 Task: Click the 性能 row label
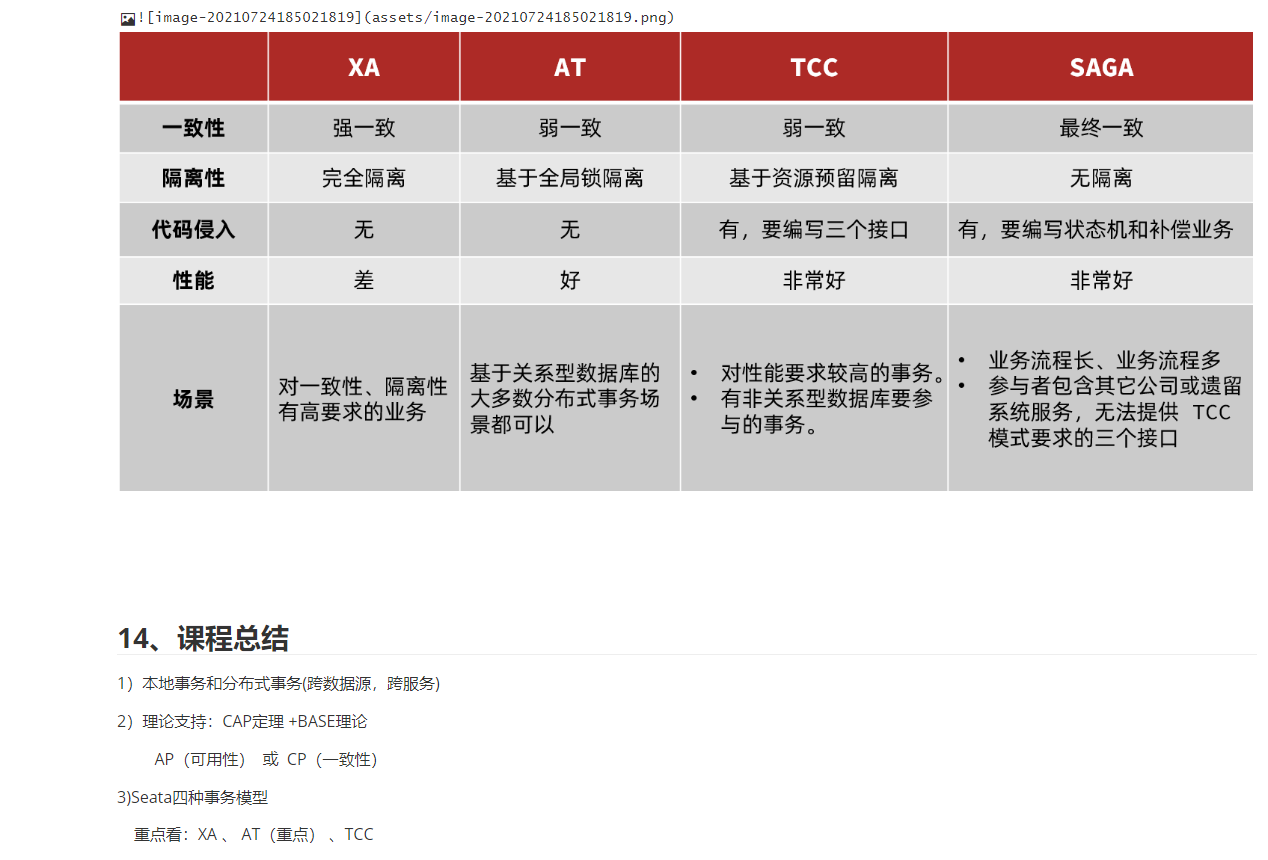(x=193, y=281)
